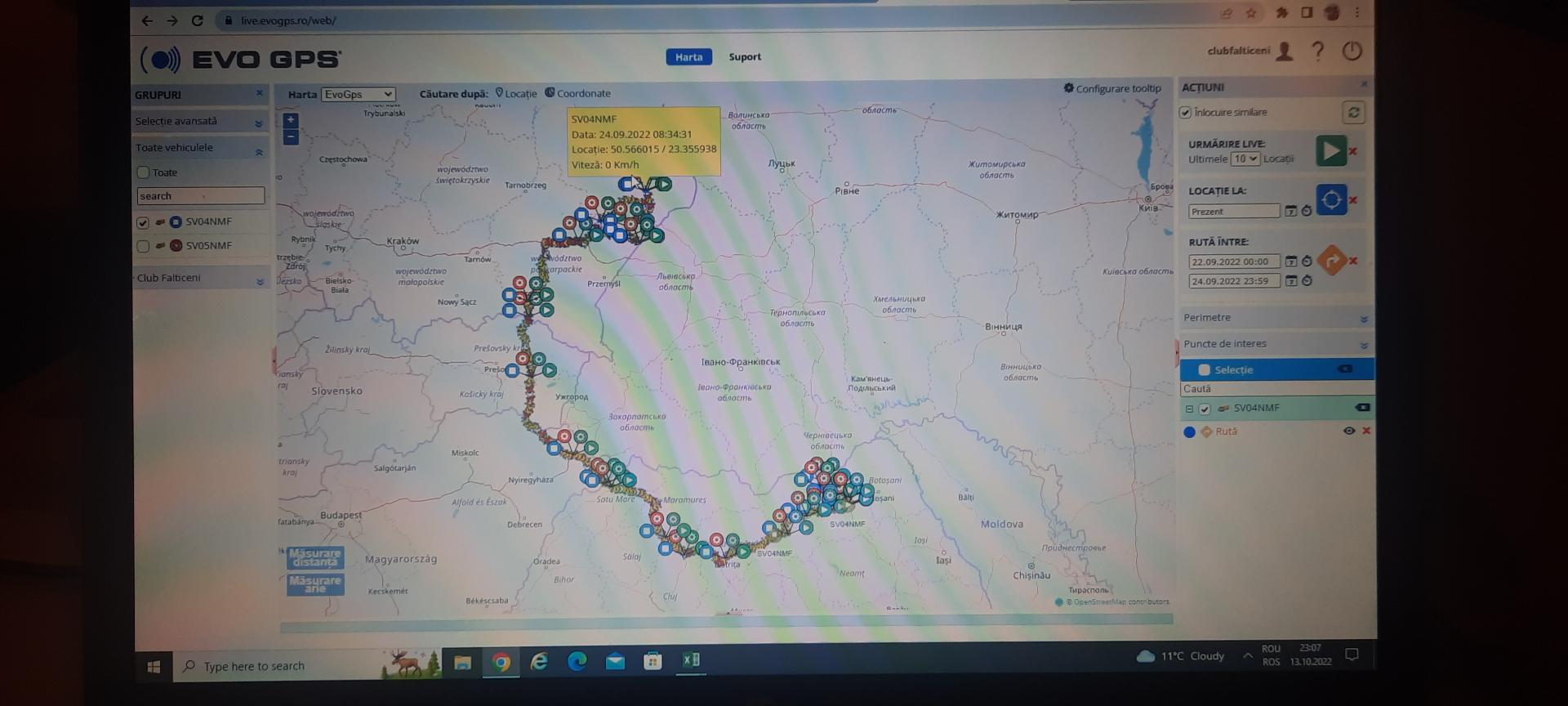Image resolution: width=1568 pixels, height=706 pixels.
Task: Open the Harta EvoGps map type dropdown
Action: (359, 95)
